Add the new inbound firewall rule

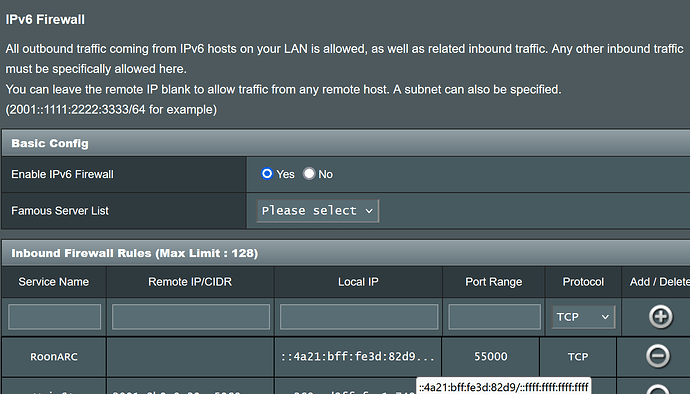(x=661, y=317)
